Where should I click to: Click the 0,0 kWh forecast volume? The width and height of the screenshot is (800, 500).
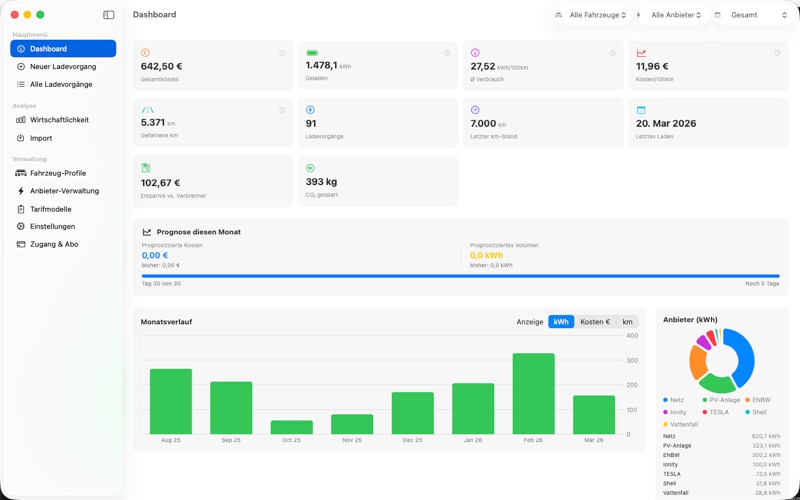pos(486,255)
